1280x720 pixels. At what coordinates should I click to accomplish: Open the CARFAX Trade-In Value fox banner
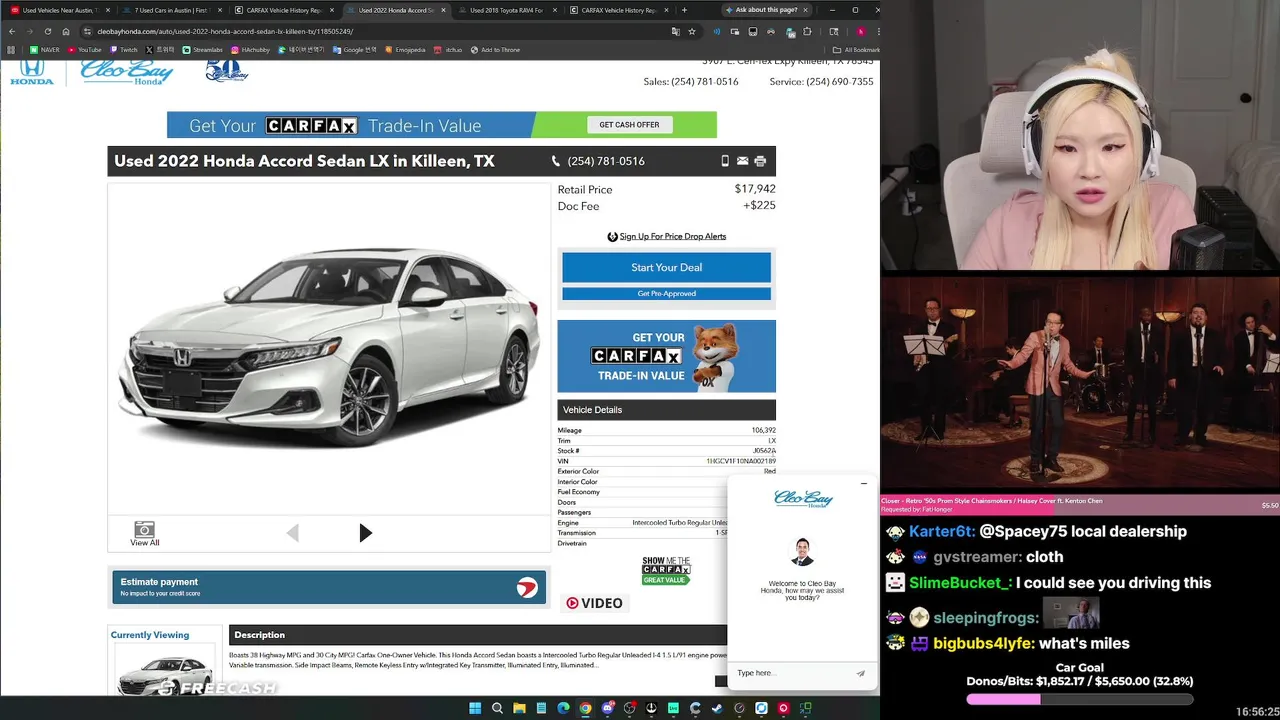pyautogui.click(x=666, y=356)
